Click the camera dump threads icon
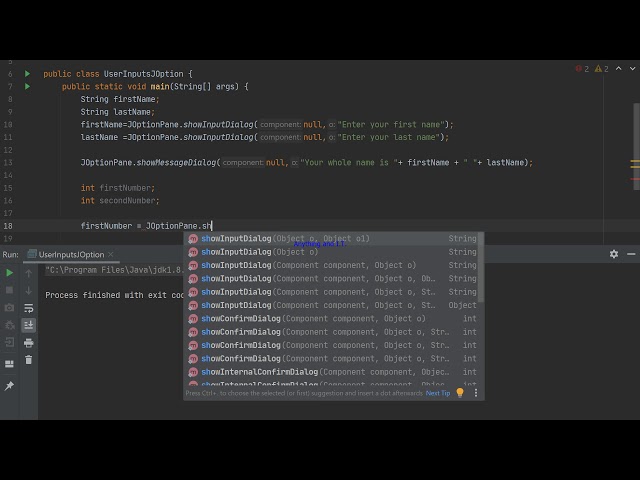Viewport: 640px width, 480px height. pyautogui.click(x=9, y=307)
